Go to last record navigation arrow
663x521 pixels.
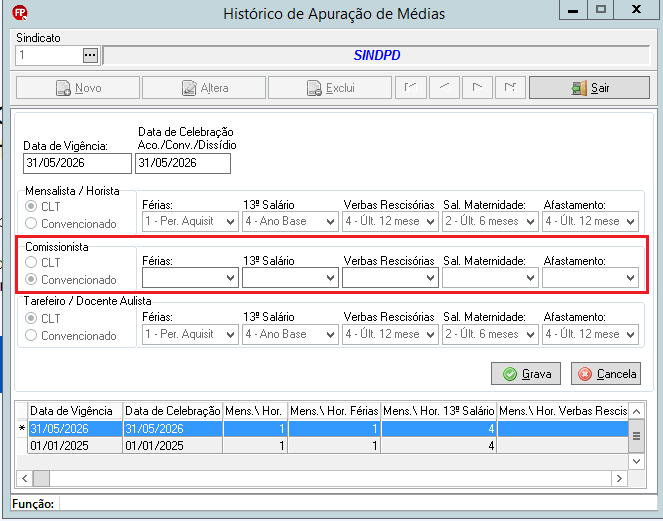click(510, 88)
